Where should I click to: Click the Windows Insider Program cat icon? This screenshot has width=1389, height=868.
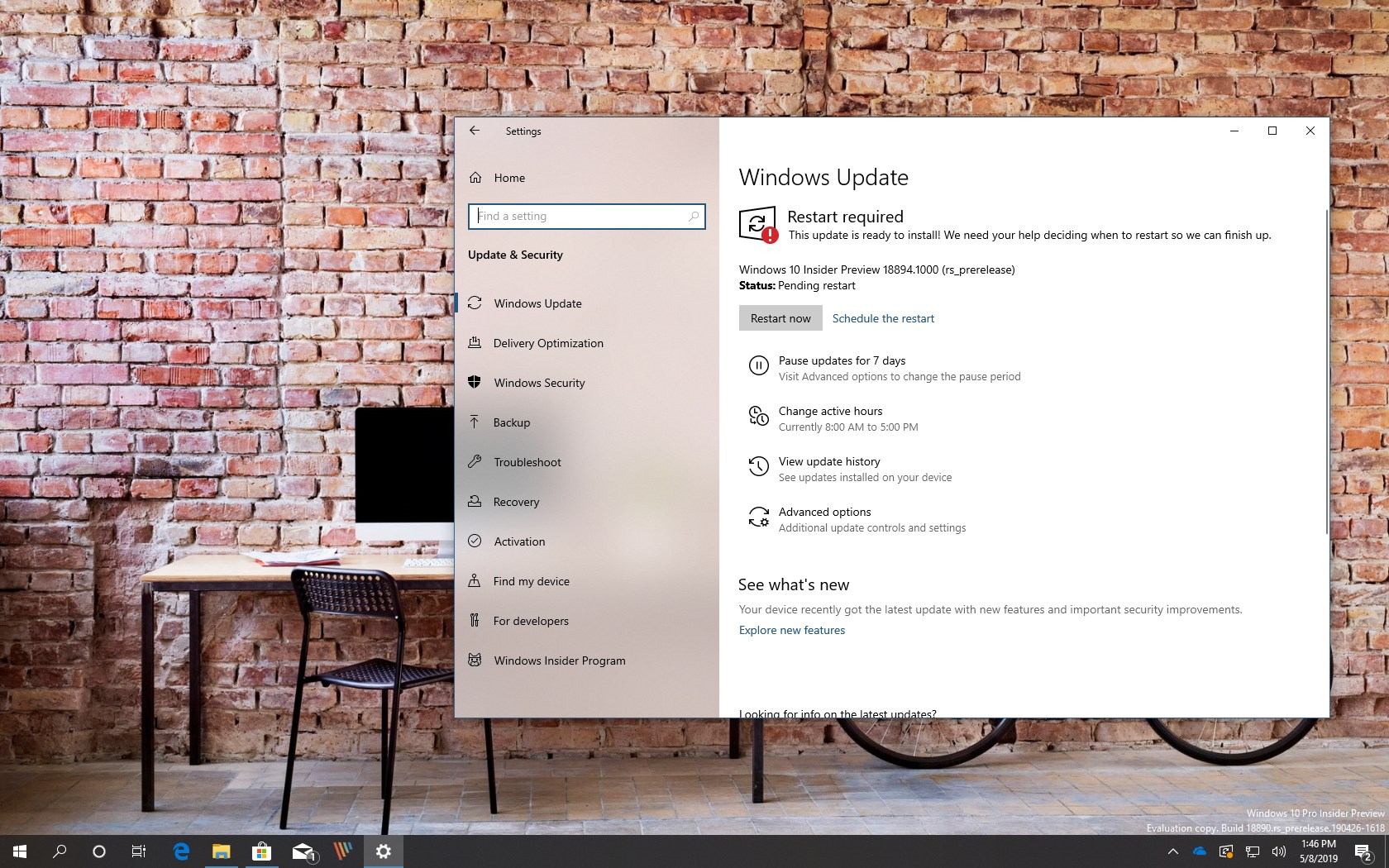tap(475, 660)
